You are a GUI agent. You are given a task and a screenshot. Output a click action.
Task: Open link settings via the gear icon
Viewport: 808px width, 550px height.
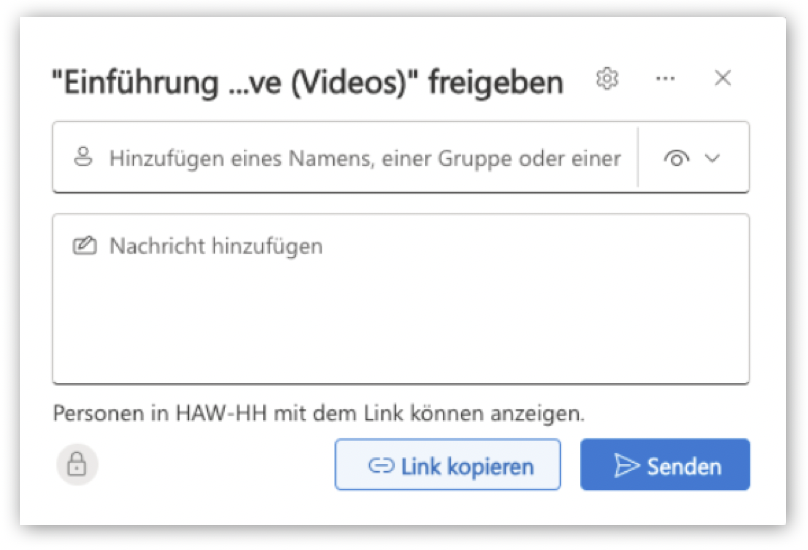(607, 79)
